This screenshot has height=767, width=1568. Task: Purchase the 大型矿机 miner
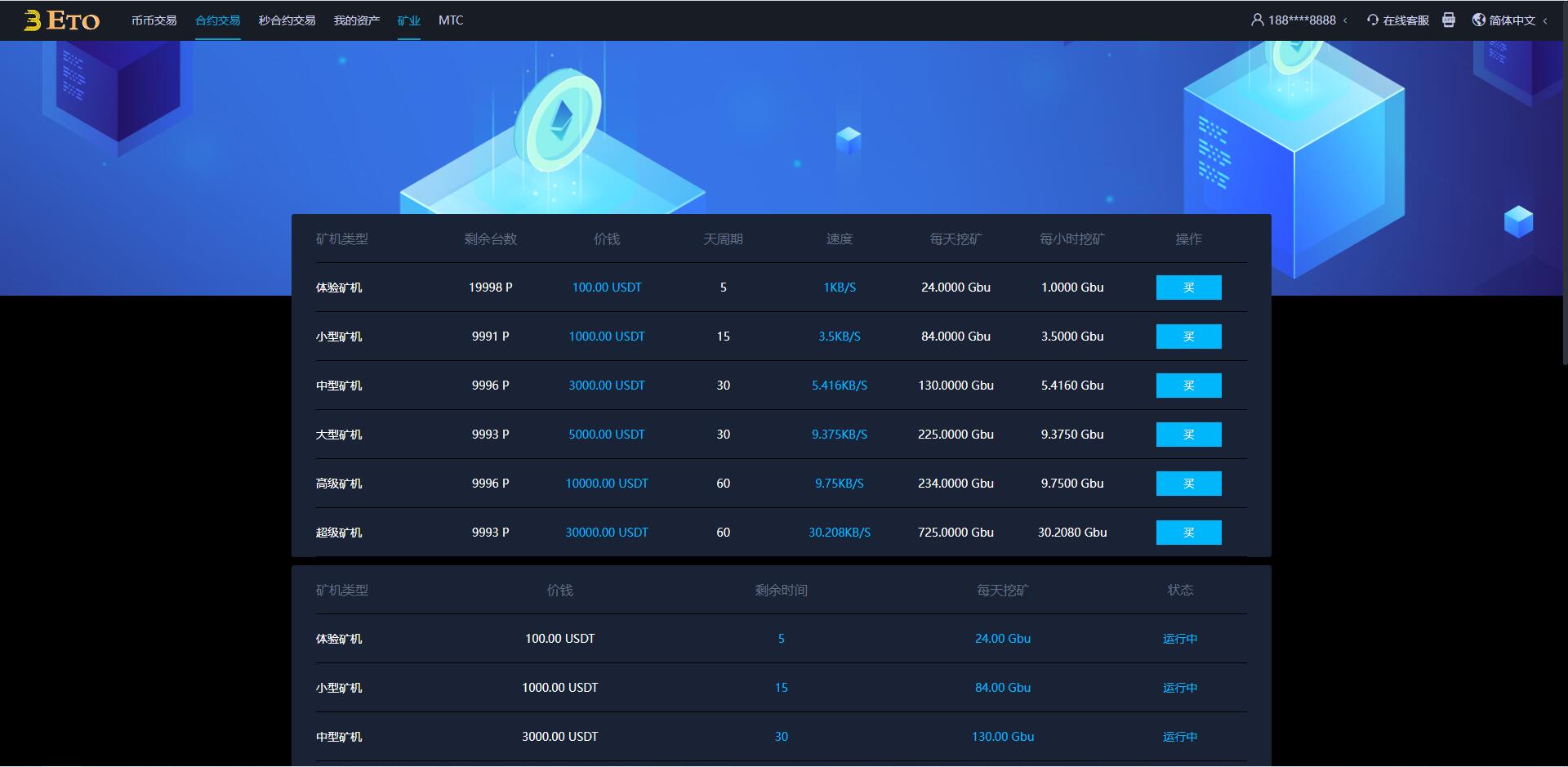click(1188, 435)
